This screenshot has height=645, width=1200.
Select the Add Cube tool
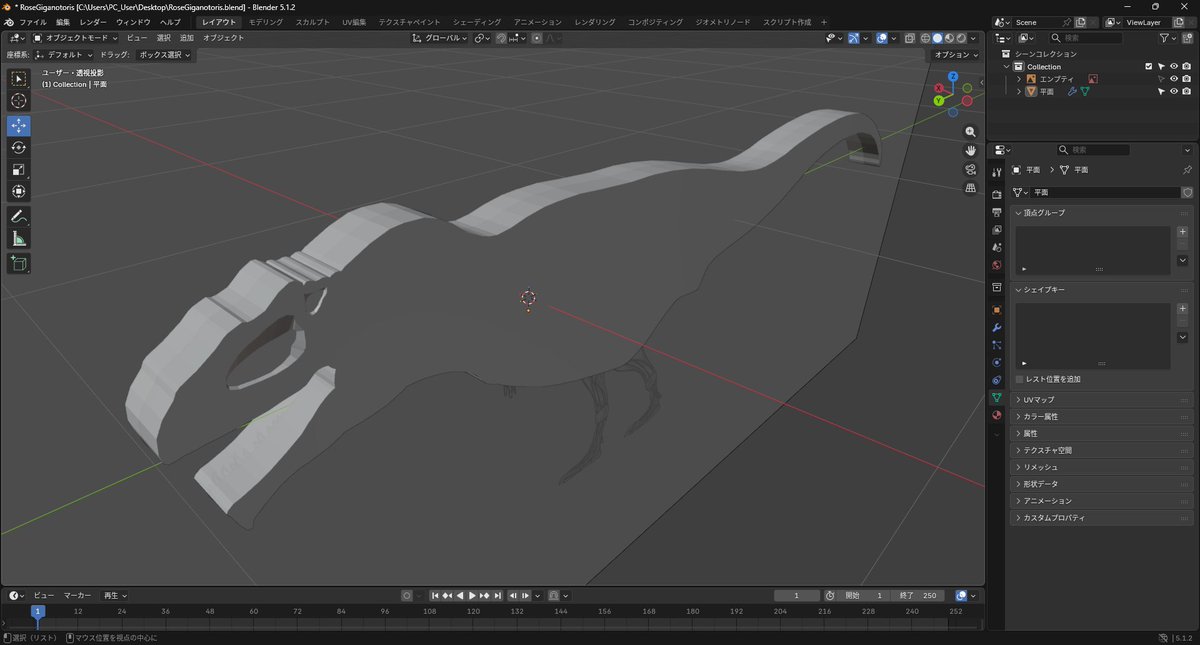tap(19, 263)
